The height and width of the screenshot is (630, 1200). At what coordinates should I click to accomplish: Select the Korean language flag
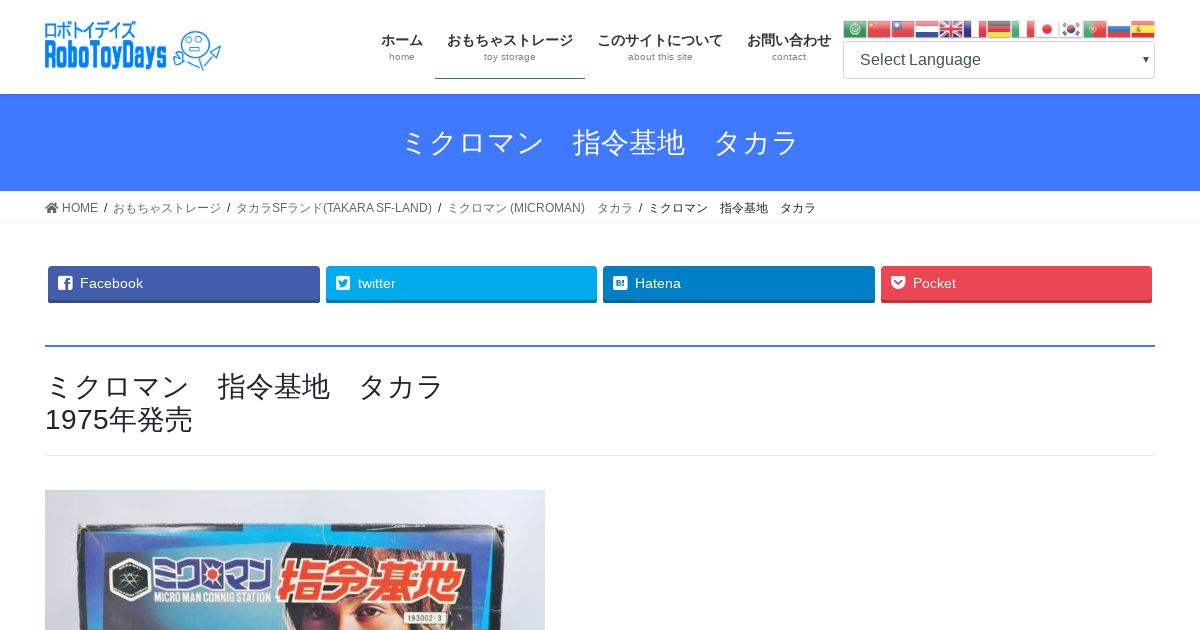[1070, 29]
